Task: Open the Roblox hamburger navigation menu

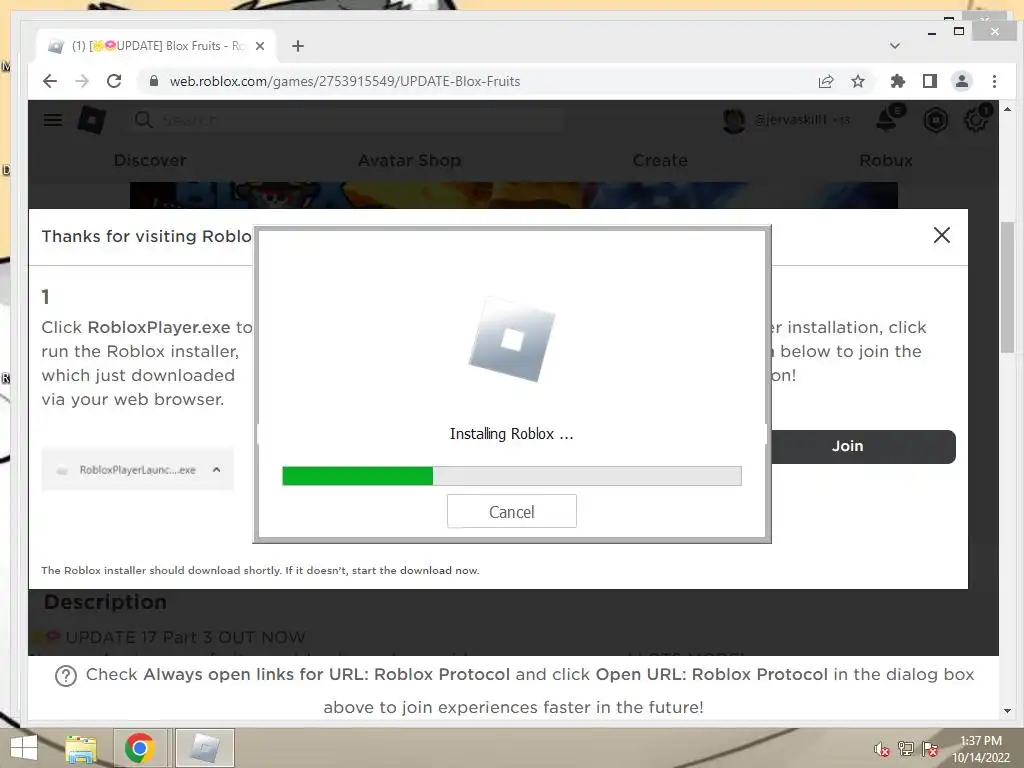Action: [x=53, y=120]
